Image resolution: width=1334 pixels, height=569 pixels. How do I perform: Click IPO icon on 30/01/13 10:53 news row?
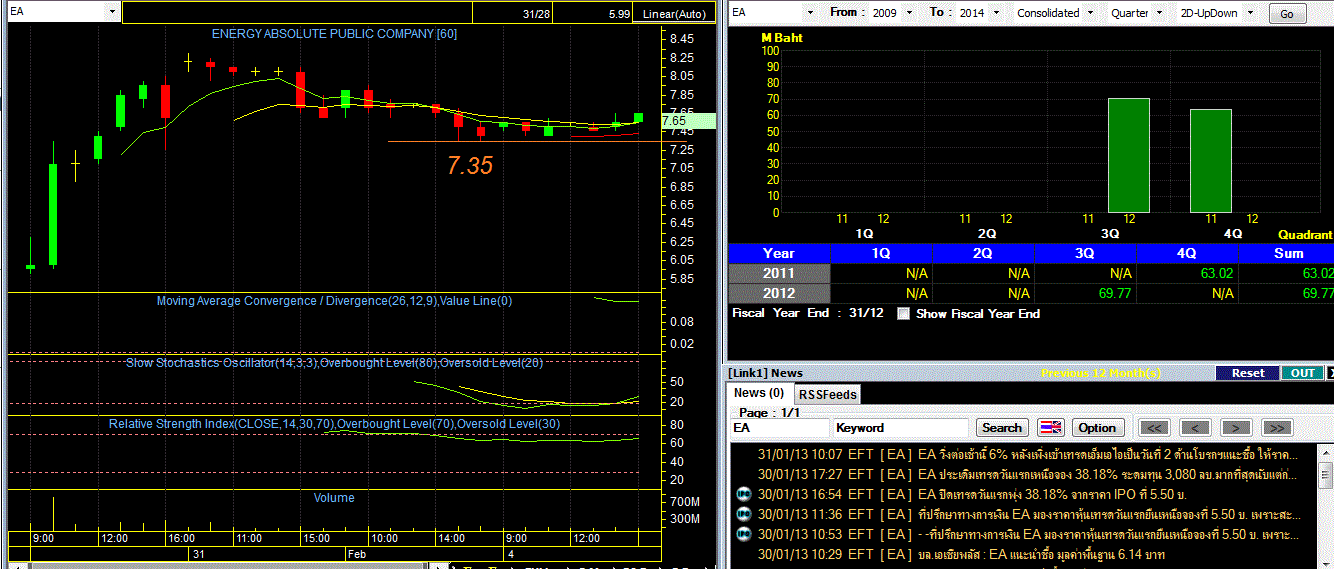[x=743, y=534]
